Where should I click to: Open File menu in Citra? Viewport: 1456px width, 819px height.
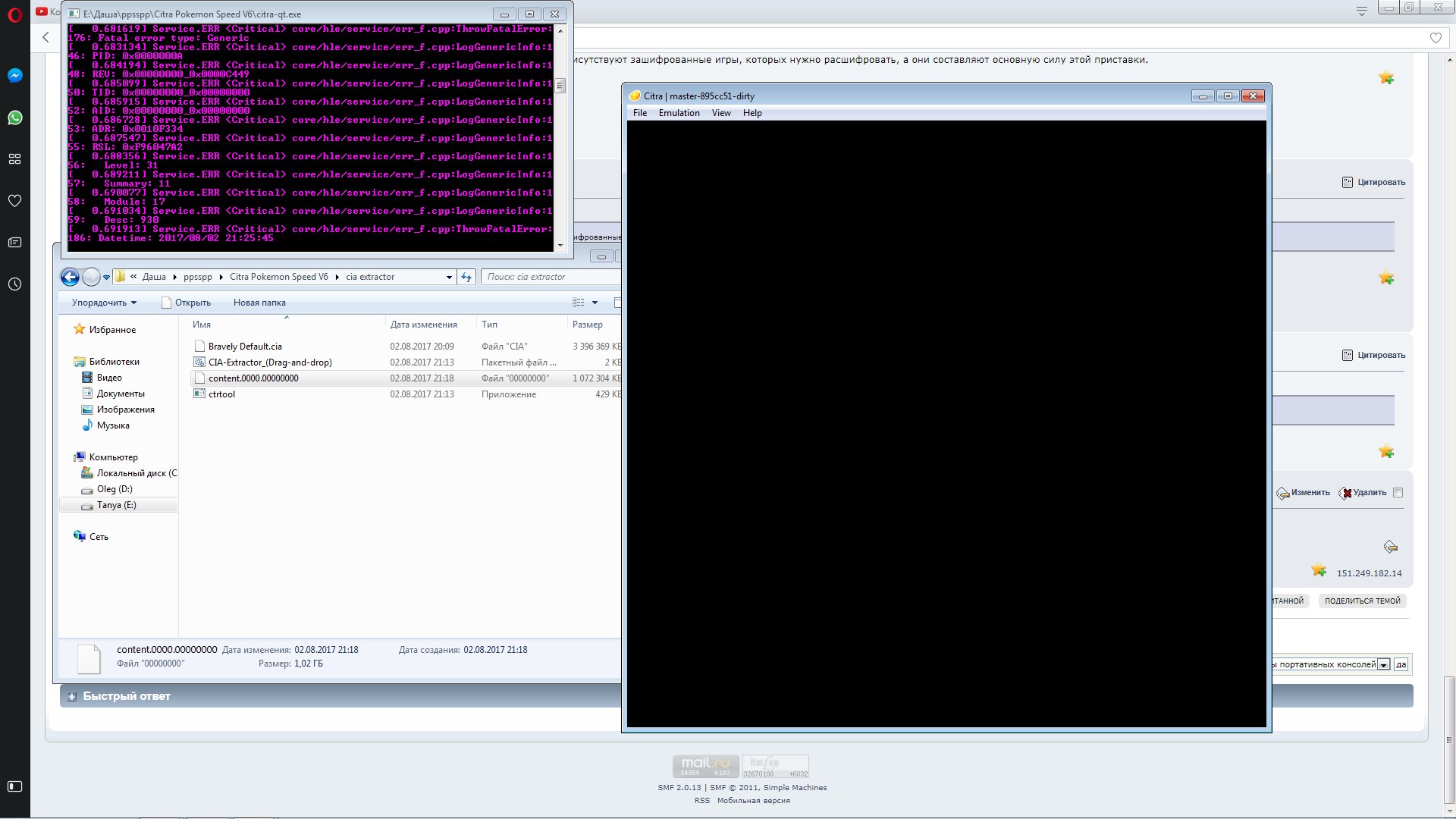(x=640, y=113)
